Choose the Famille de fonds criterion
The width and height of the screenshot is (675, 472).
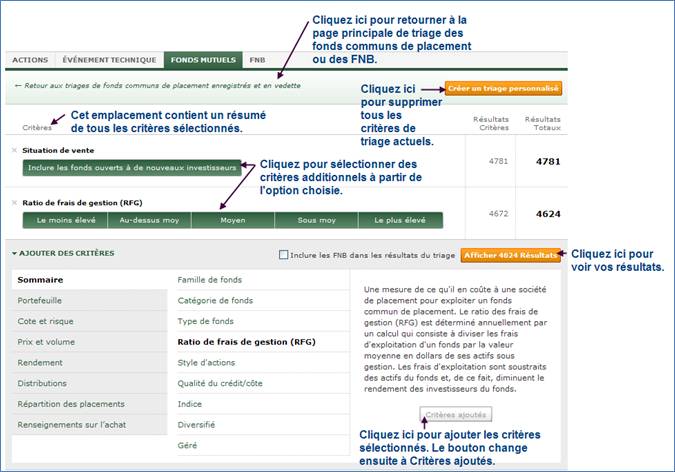263,280
